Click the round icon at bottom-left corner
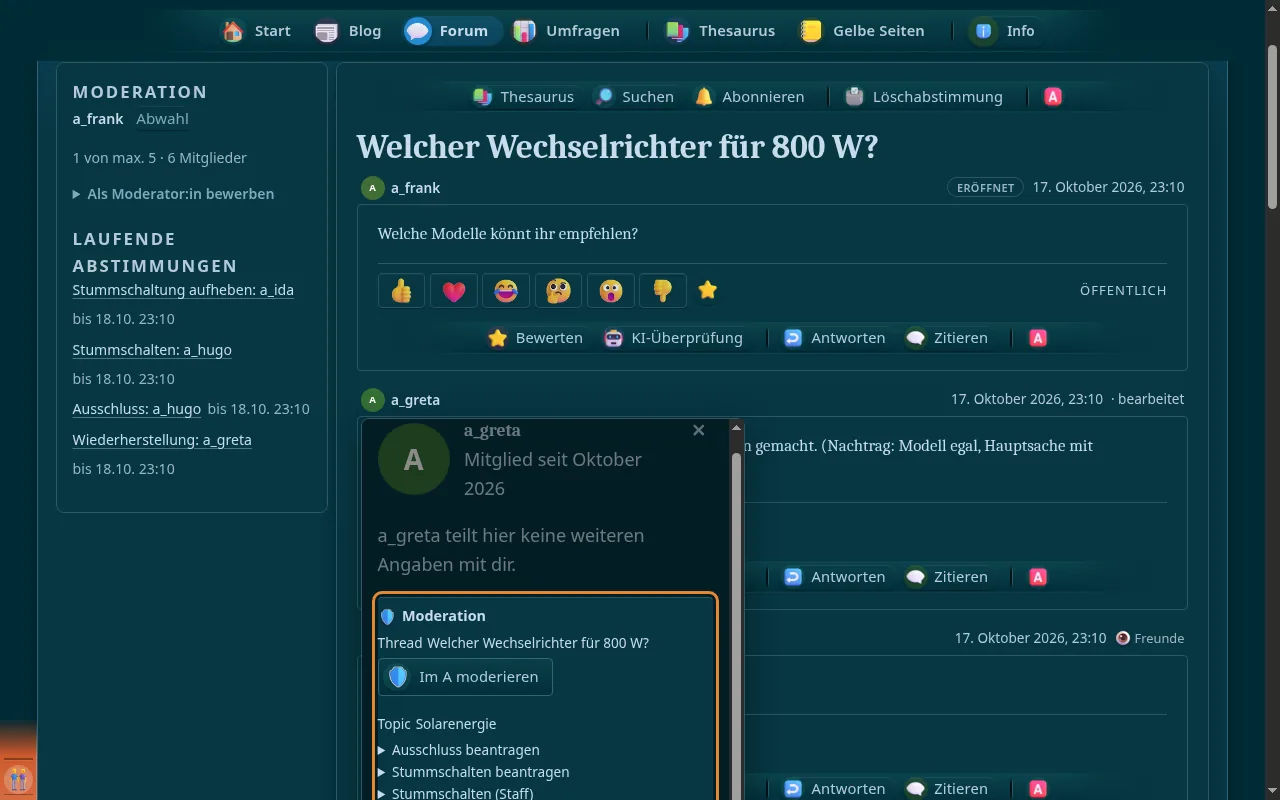The height and width of the screenshot is (800, 1280). click(18, 779)
